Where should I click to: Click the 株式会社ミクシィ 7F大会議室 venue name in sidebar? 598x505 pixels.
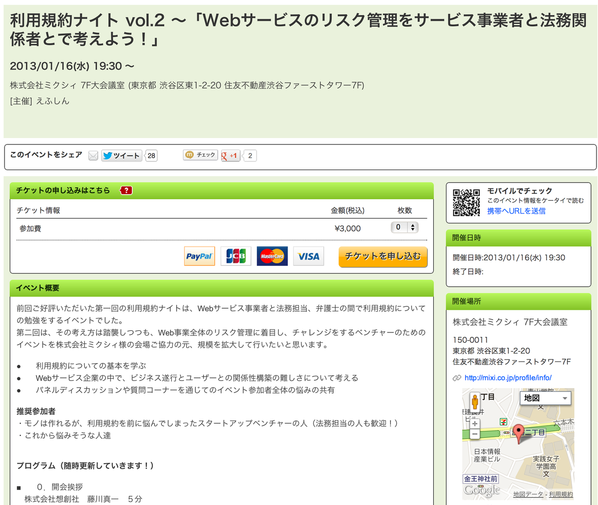point(510,322)
